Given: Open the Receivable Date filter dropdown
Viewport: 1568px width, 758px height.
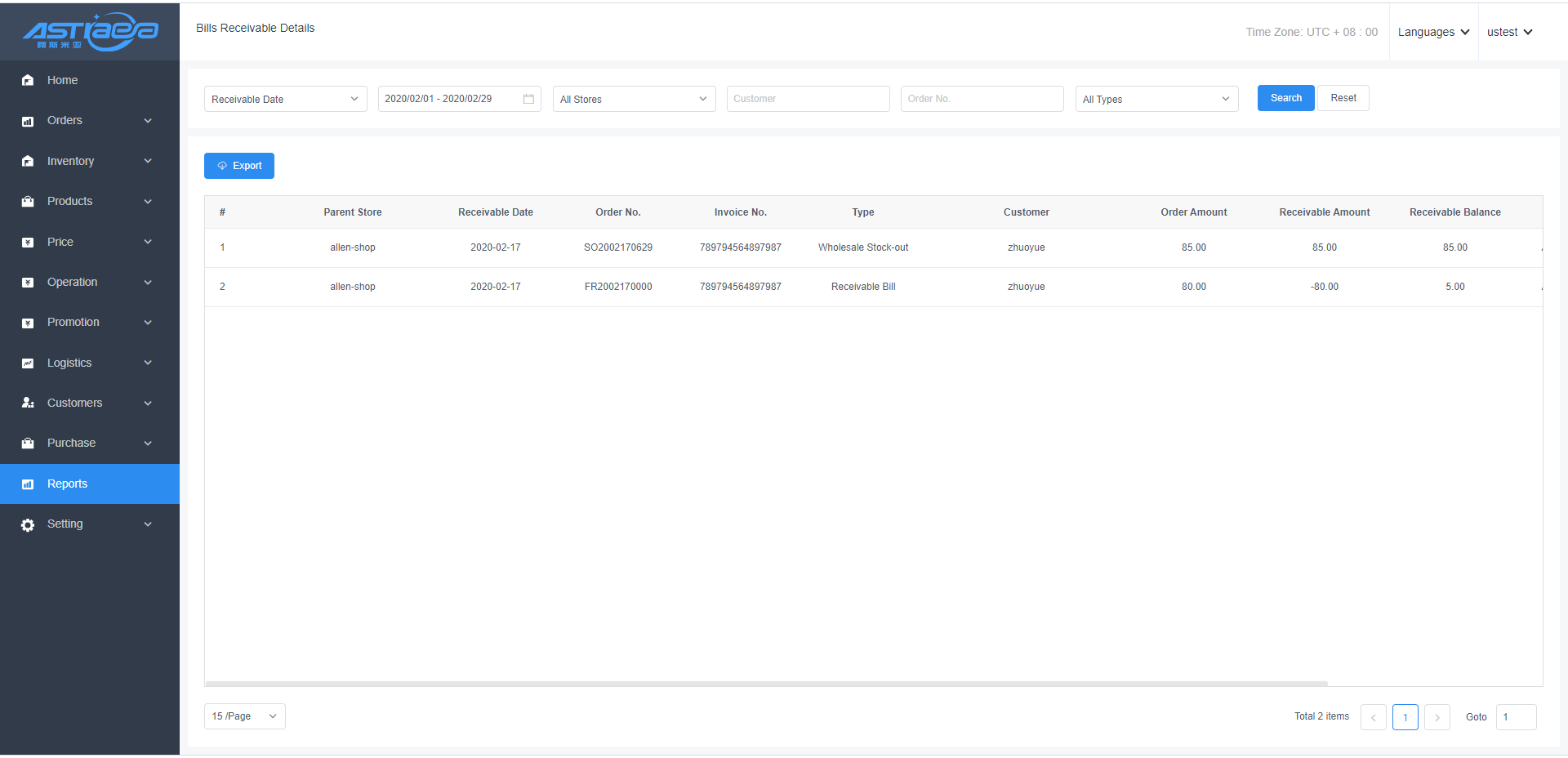Looking at the screenshot, I should click(x=285, y=99).
